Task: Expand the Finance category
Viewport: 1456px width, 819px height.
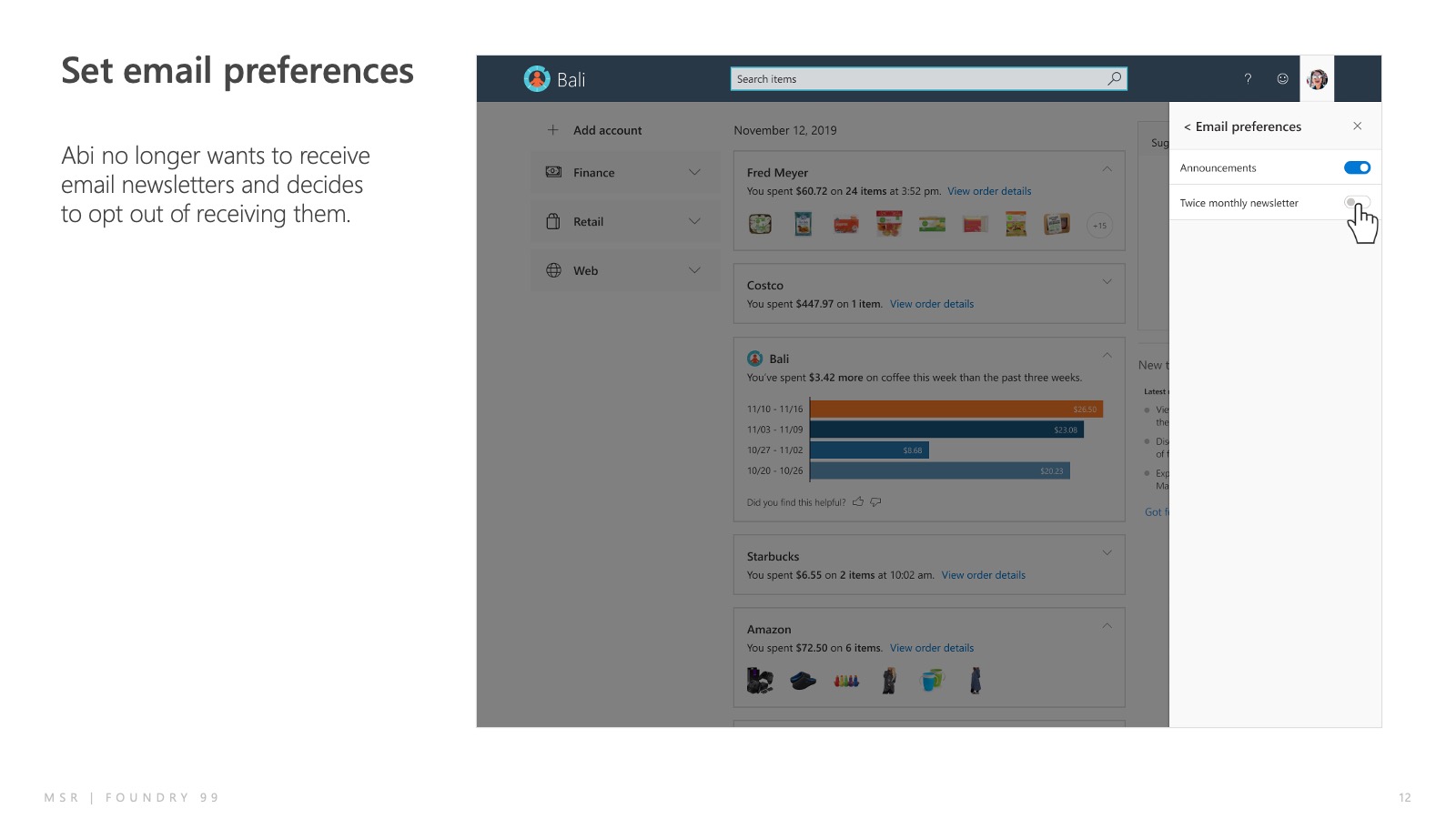Action: (694, 173)
